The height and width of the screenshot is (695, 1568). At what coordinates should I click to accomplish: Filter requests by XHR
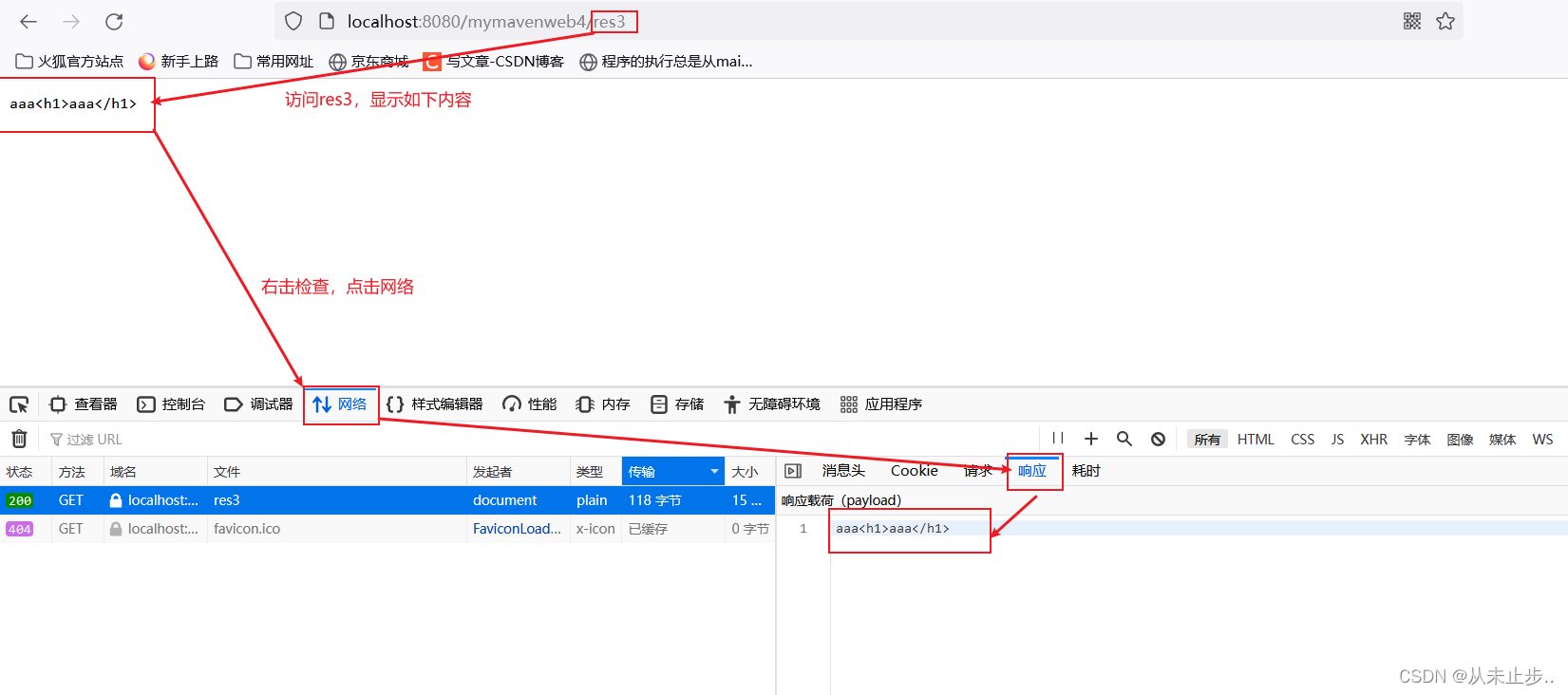point(1373,439)
